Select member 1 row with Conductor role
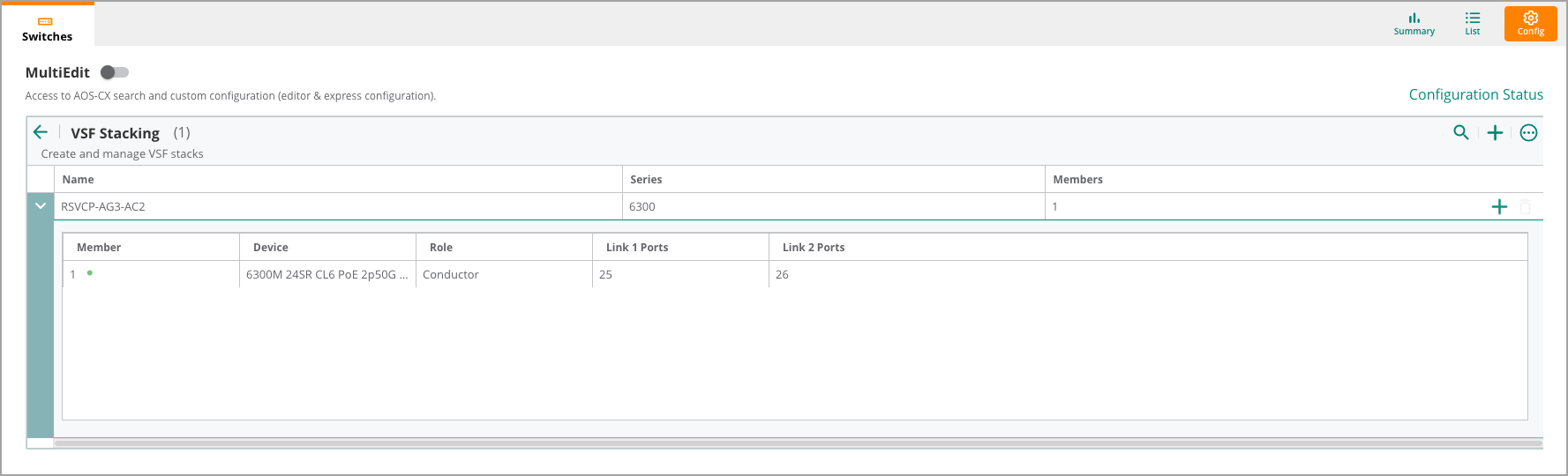The image size is (1568, 476). [794, 274]
